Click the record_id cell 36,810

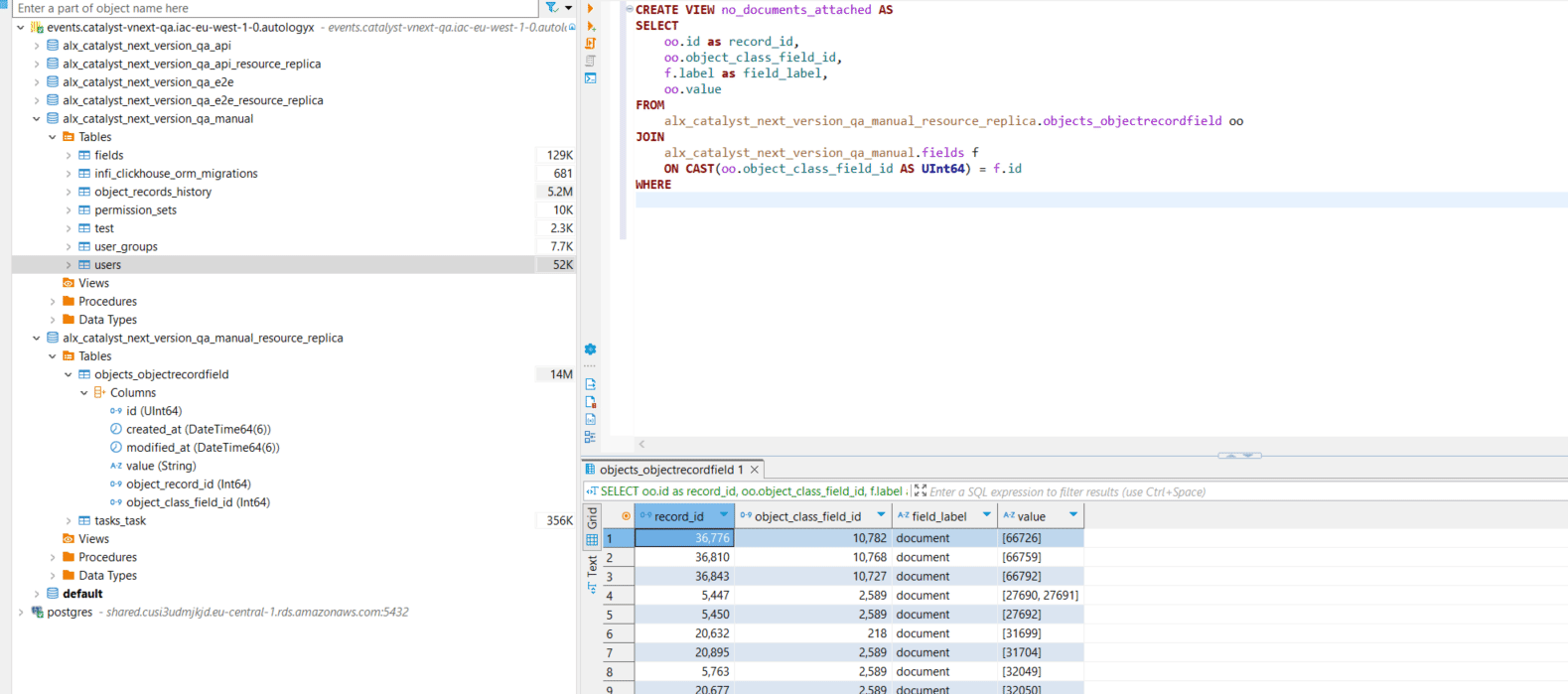coord(684,558)
